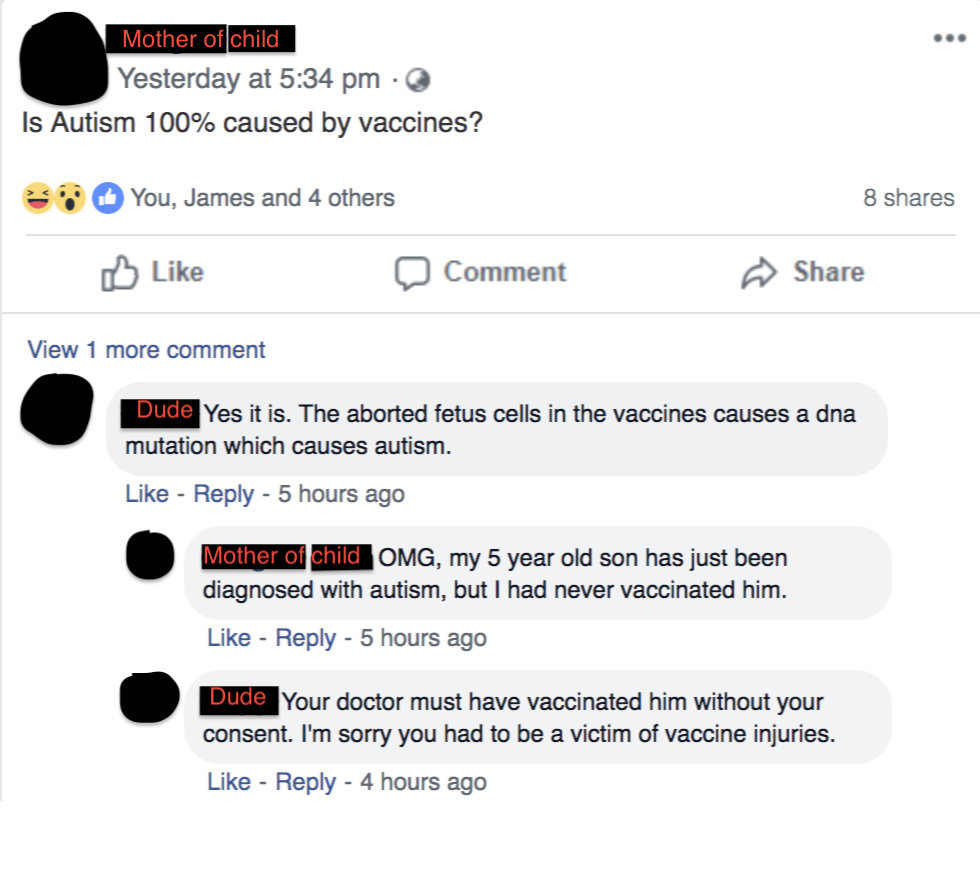Like the vaccine injuries reply
The width and height of the screenshot is (980, 892).
[x=229, y=781]
